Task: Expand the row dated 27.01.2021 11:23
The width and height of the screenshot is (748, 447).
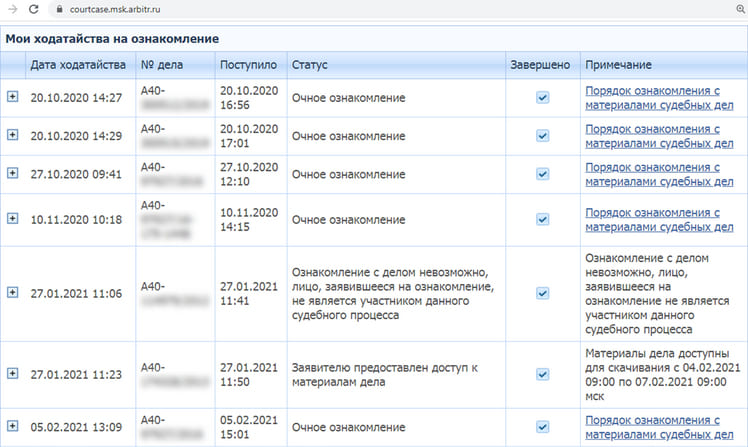Action: 12,374
